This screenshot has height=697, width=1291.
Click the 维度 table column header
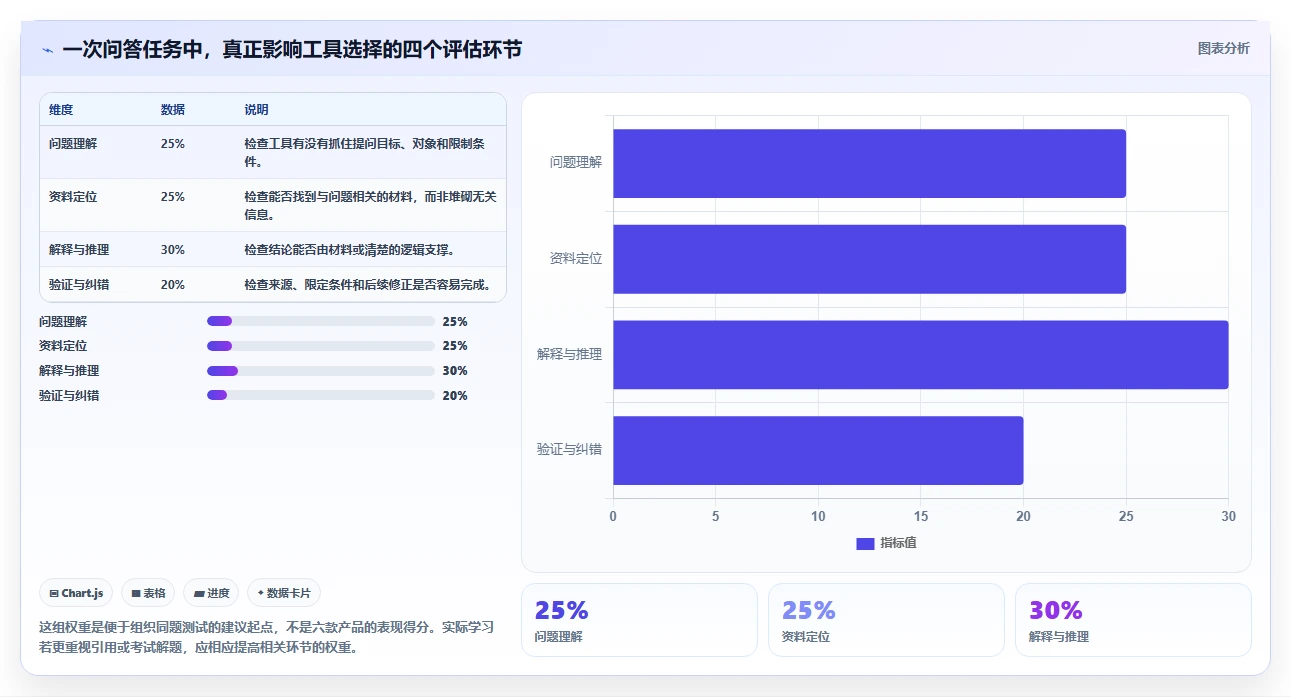coord(61,110)
